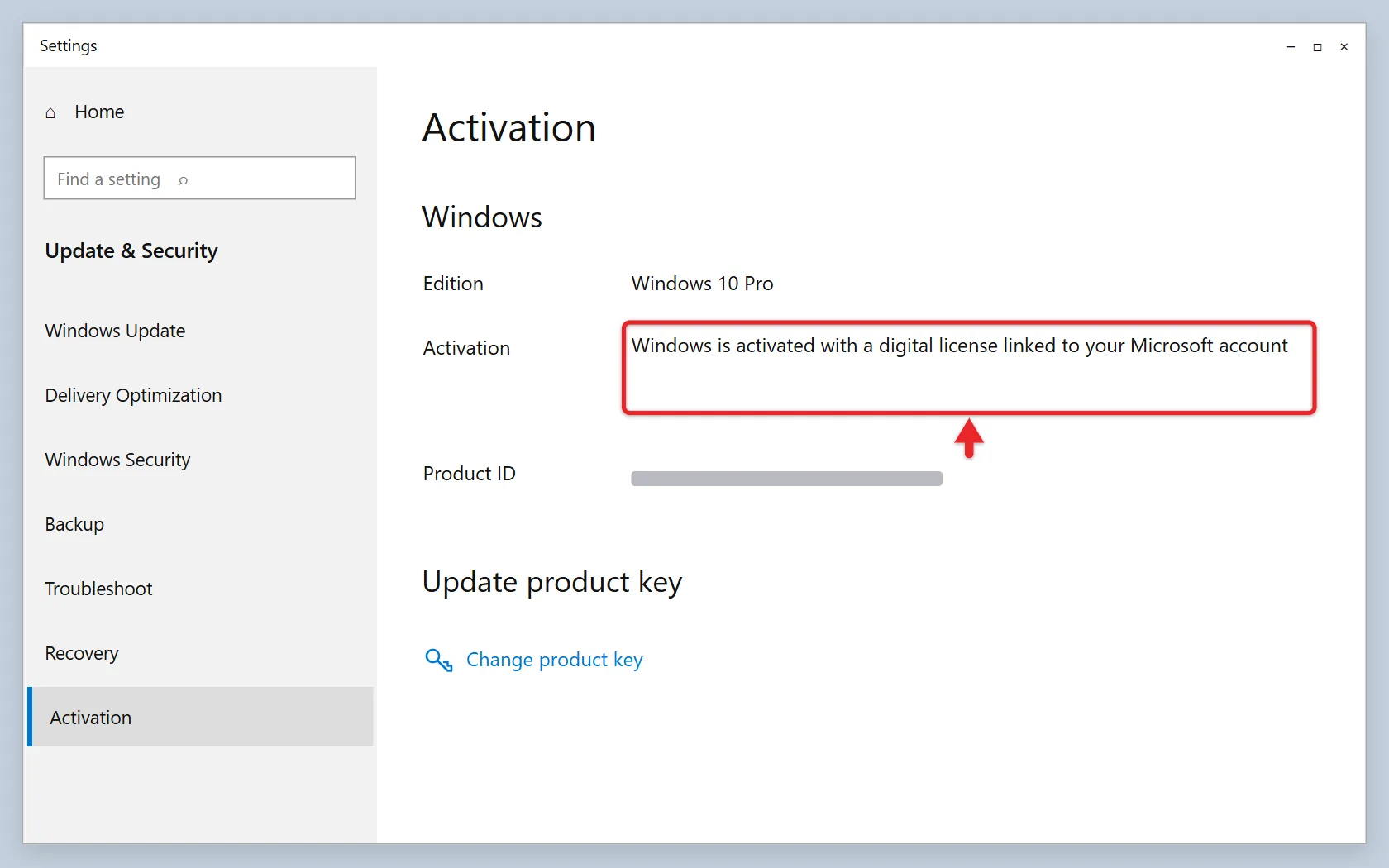1389x868 pixels.
Task: Click the digital license activation status text
Action: pos(959,346)
